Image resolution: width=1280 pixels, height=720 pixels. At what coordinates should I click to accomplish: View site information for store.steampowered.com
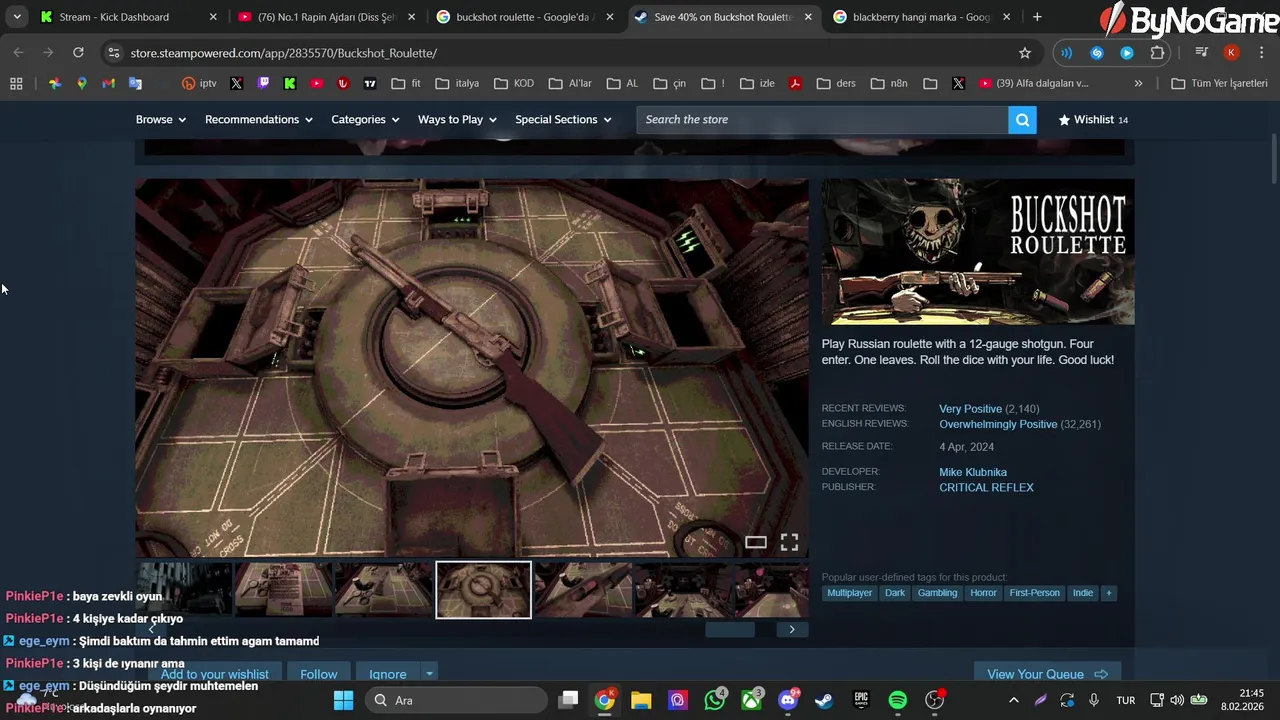point(114,53)
